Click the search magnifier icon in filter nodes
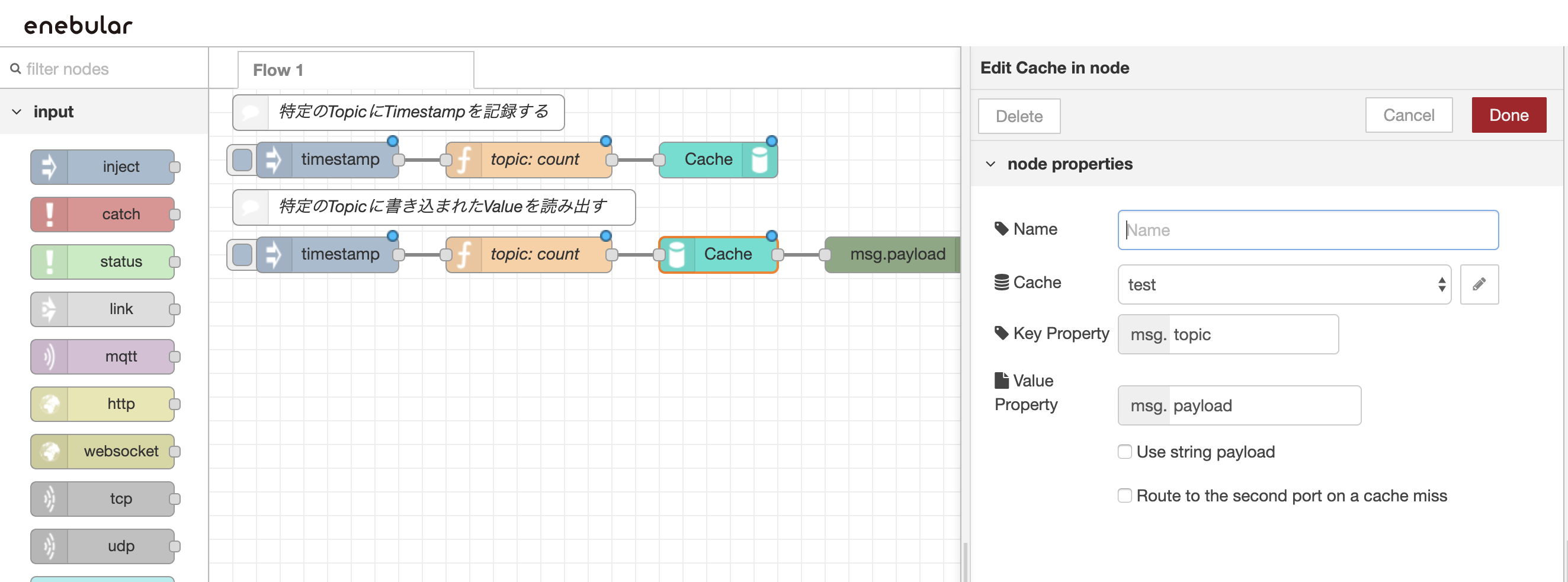 tap(15, 69)
